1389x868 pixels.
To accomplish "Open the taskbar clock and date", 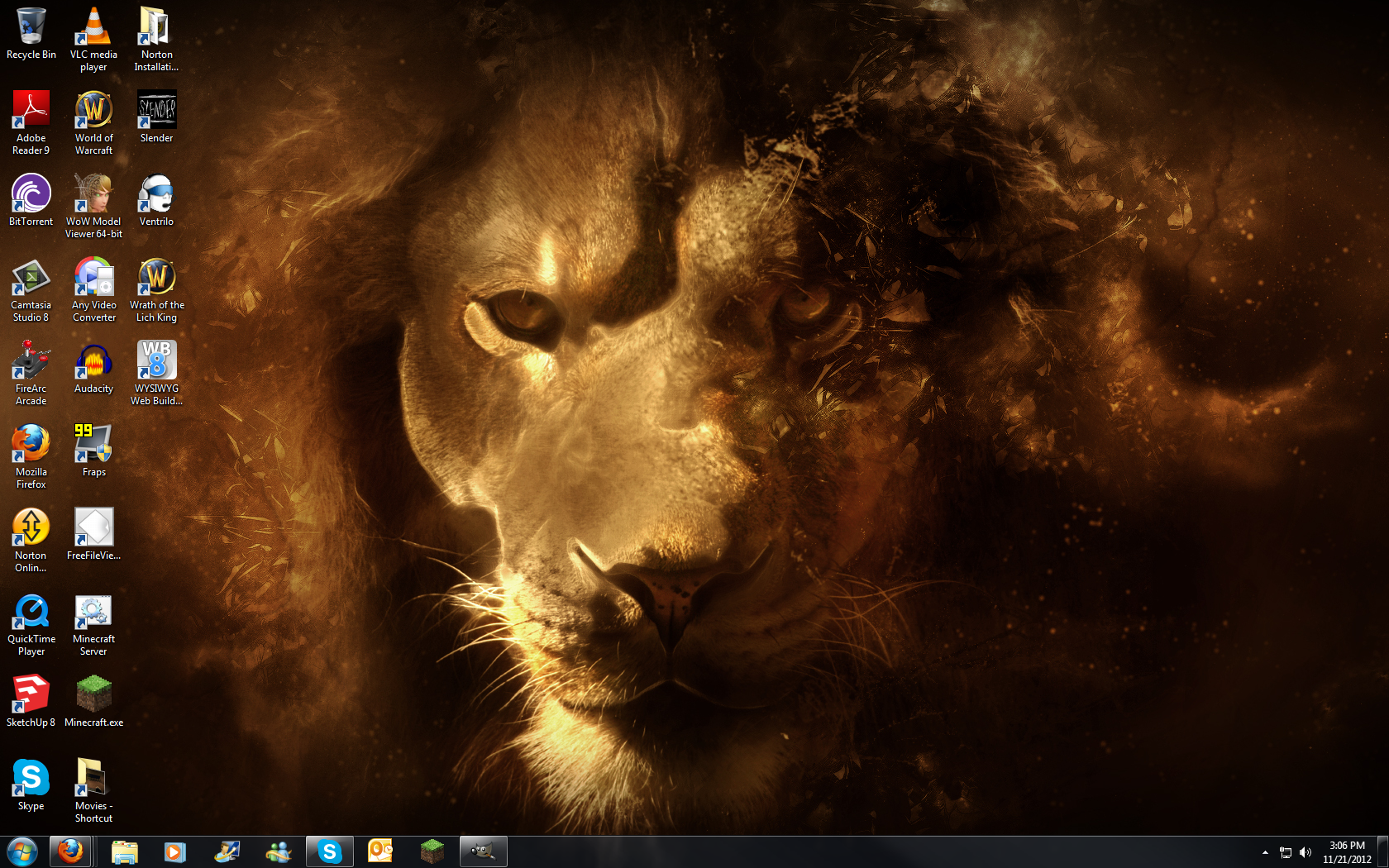I will click(1347, 852).
